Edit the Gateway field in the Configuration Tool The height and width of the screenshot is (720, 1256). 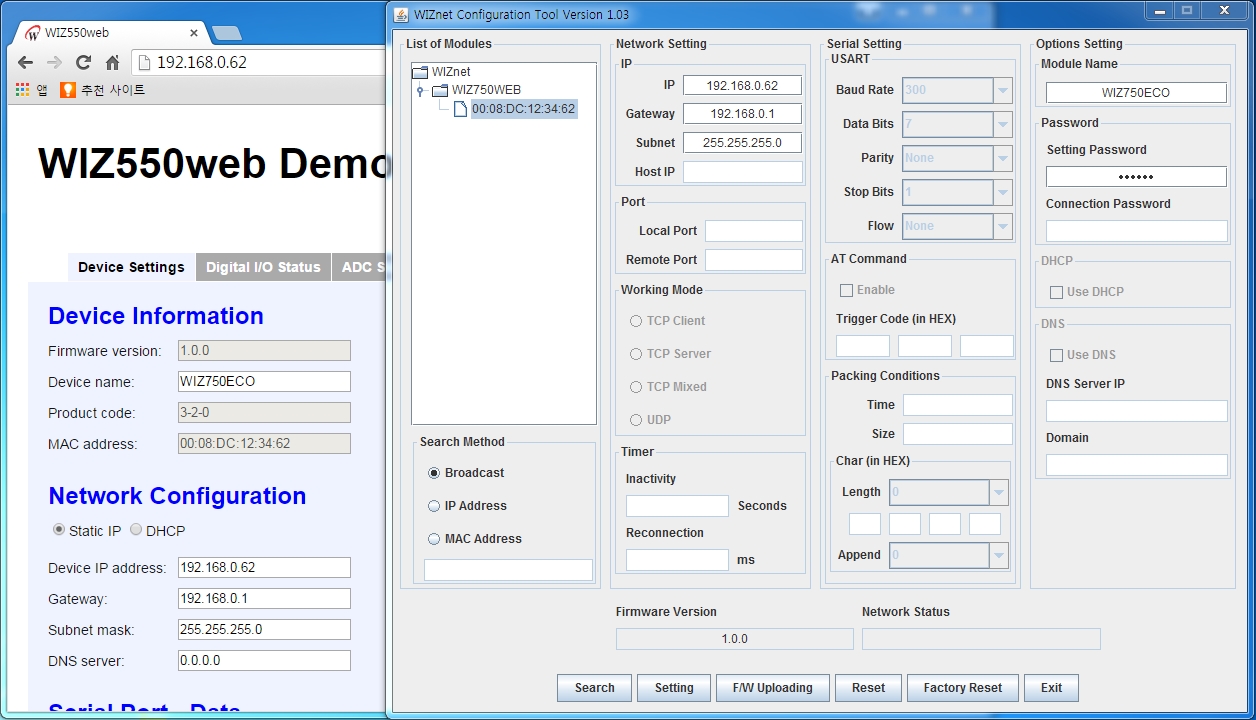click(x=742, y=114)
